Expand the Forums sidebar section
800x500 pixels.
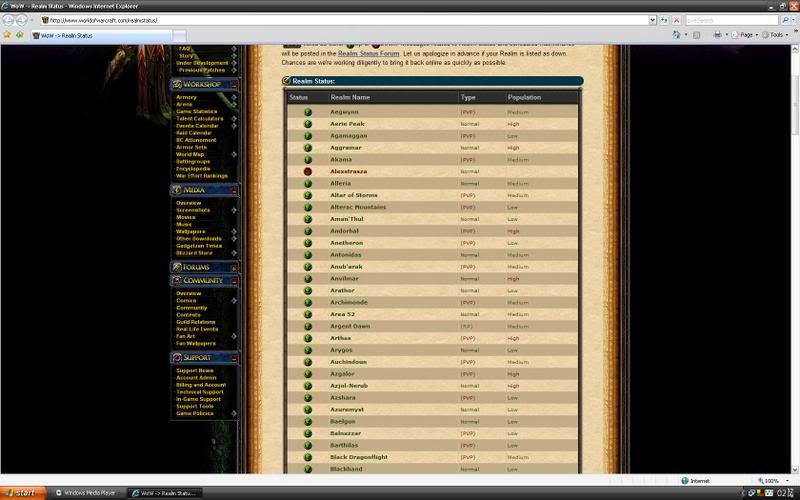[234, 268]
